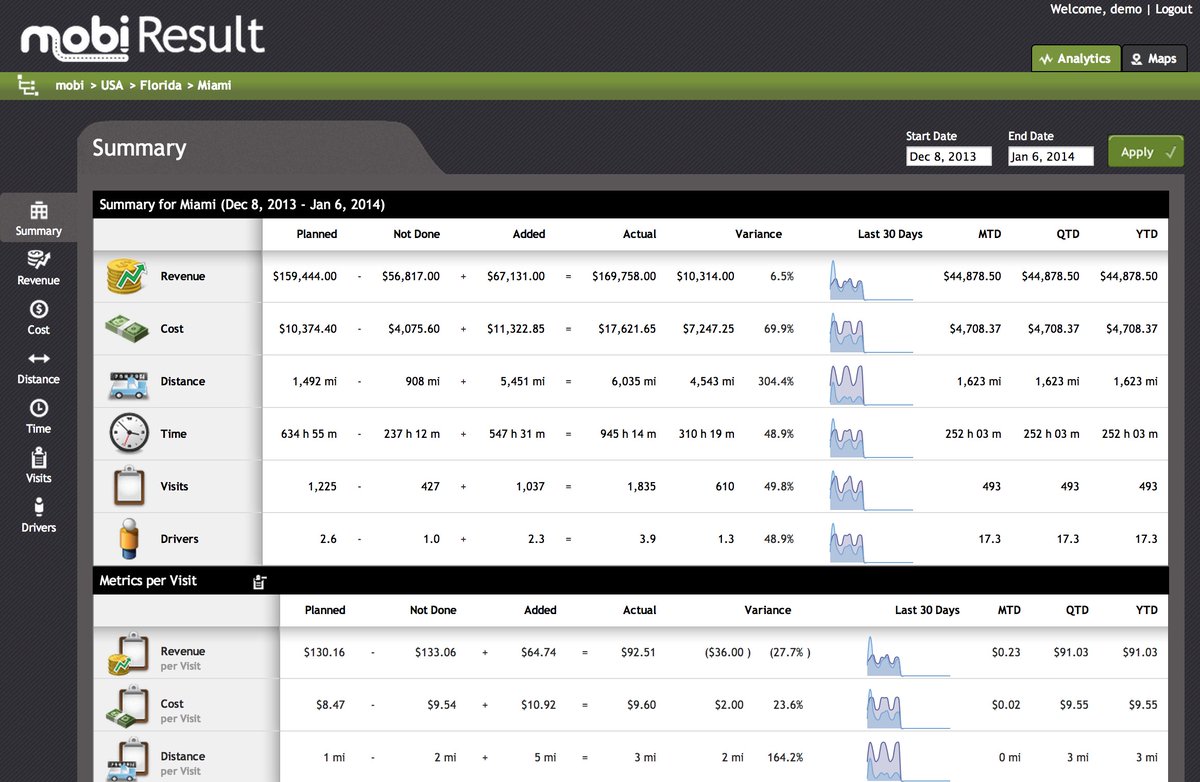The height and width of the screenshot is (782, 1200).
Task: Log out of the demo account
Action: click(1173, 8)
